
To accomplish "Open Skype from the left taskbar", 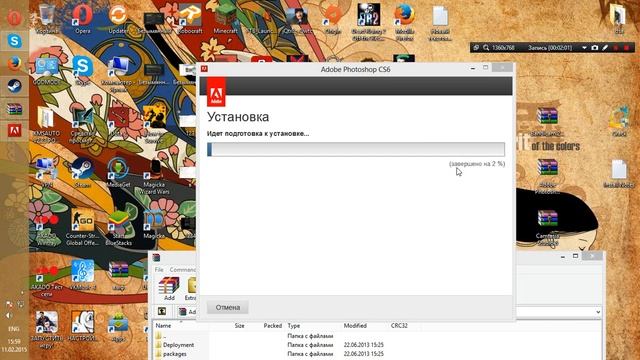I will (14, 41).
